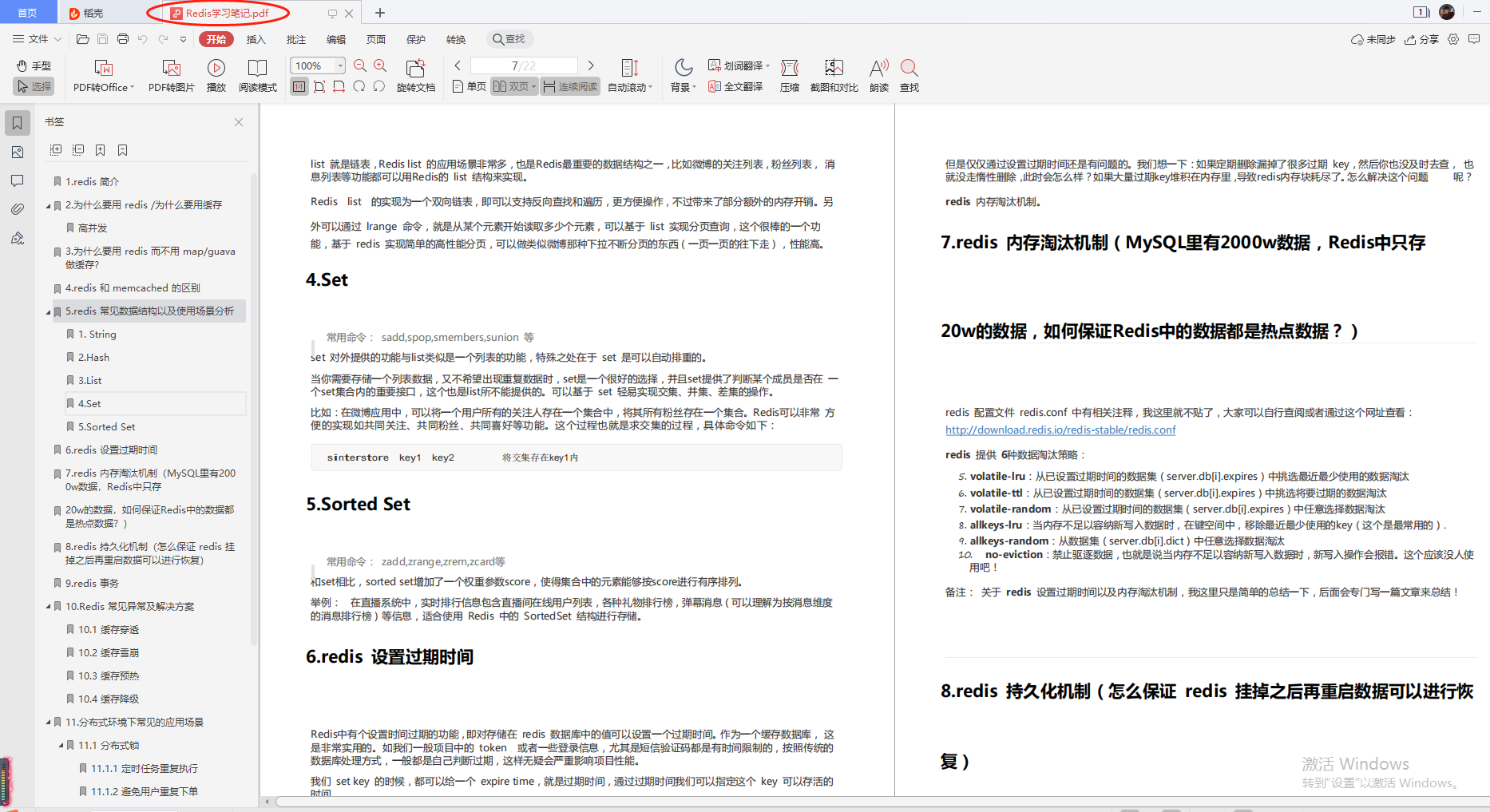Collapse bookmark 11.1 分布式锁
Image resolution: width=1490 pixels, height=812 pixels.
[61, 746]
